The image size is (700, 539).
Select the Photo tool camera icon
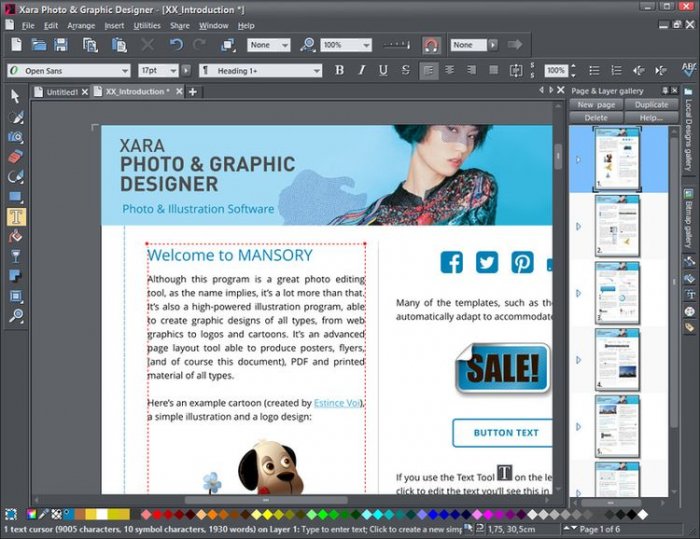click(16, 137)
